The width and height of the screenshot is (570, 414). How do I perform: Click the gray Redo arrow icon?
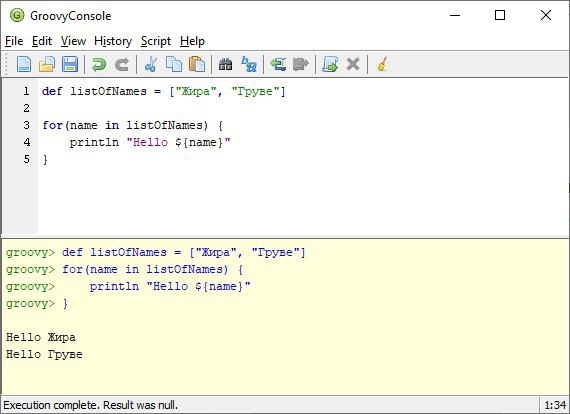pos(122,65)
